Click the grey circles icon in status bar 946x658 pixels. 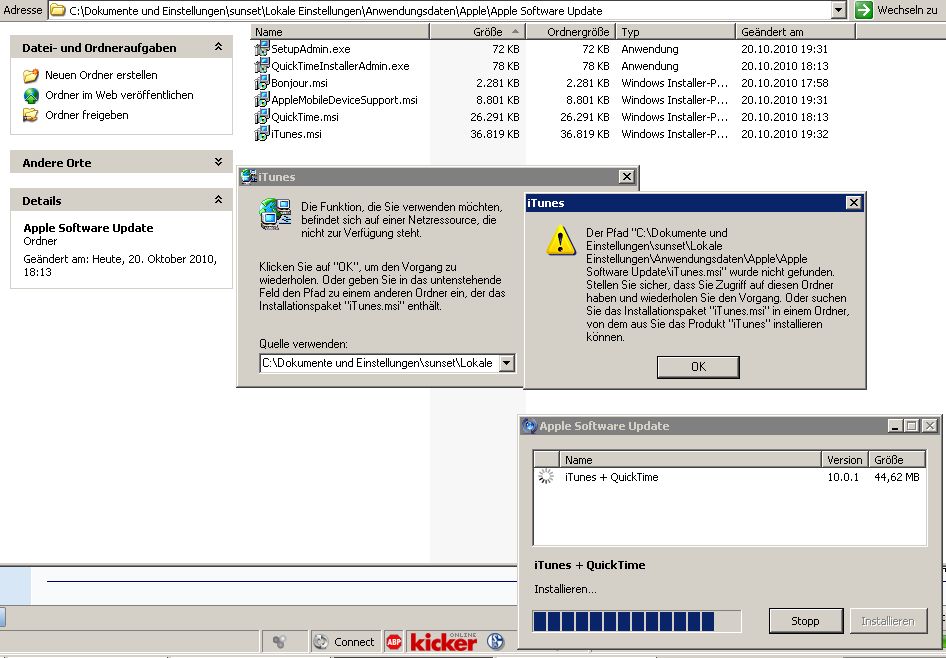tap(279, 642)
